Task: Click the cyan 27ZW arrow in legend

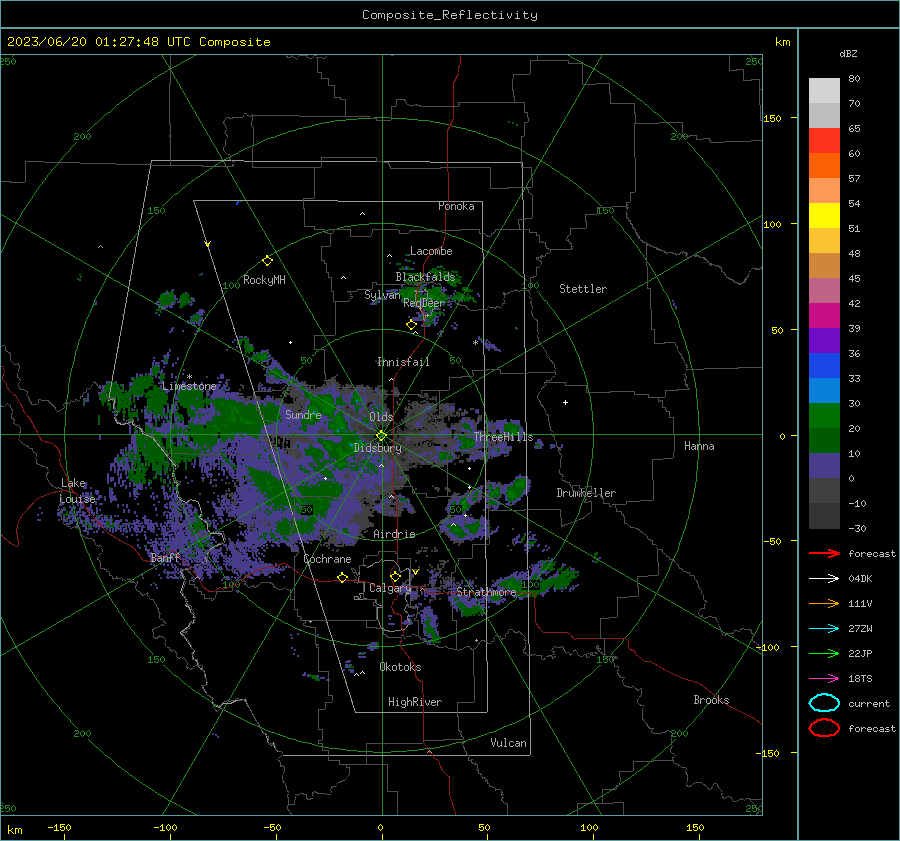Action: coord(824,629)
